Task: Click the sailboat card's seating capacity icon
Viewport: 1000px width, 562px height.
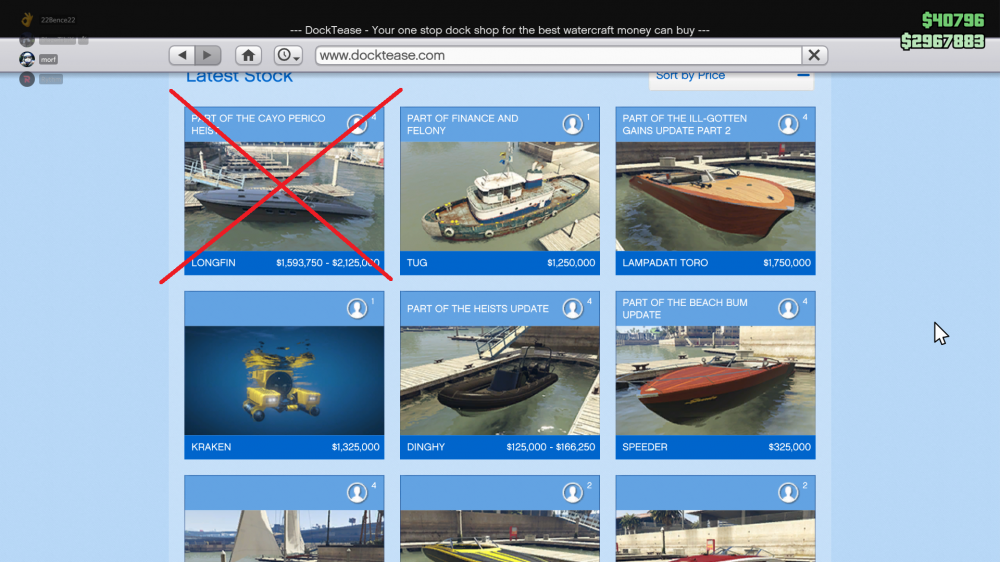Action: tap(357, 492)
